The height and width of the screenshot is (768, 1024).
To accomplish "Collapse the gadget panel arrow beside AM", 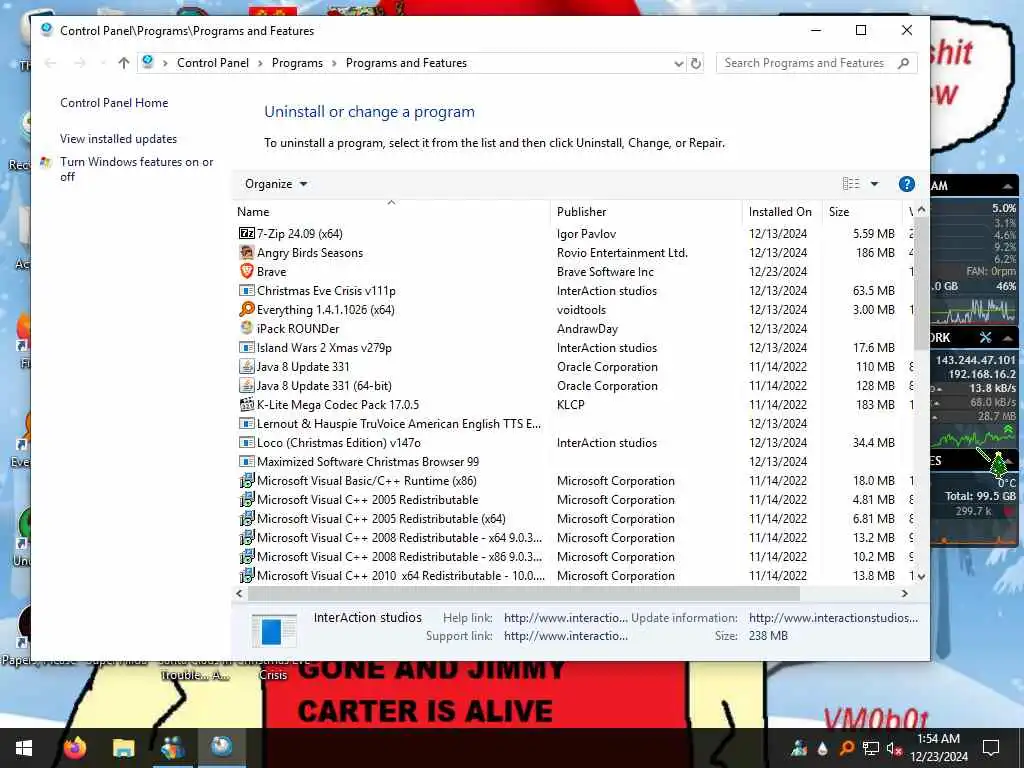I will coord(1008,186).
